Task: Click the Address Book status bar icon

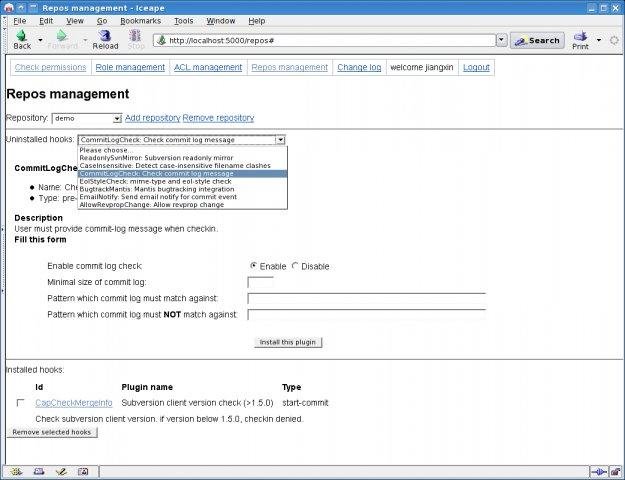Action: 83,472
